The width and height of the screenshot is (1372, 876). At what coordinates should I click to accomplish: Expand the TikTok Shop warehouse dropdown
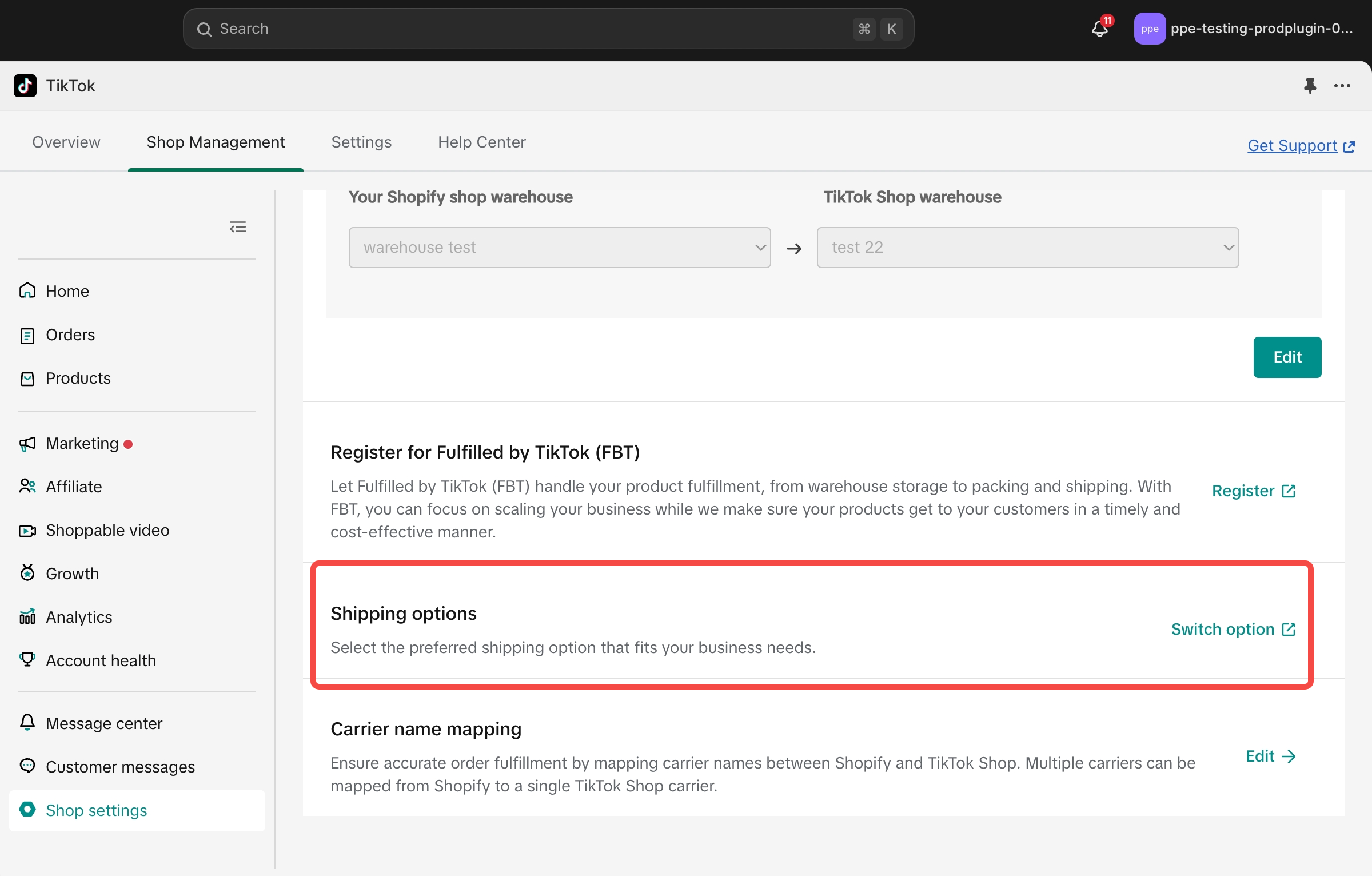coord(1027,248)
